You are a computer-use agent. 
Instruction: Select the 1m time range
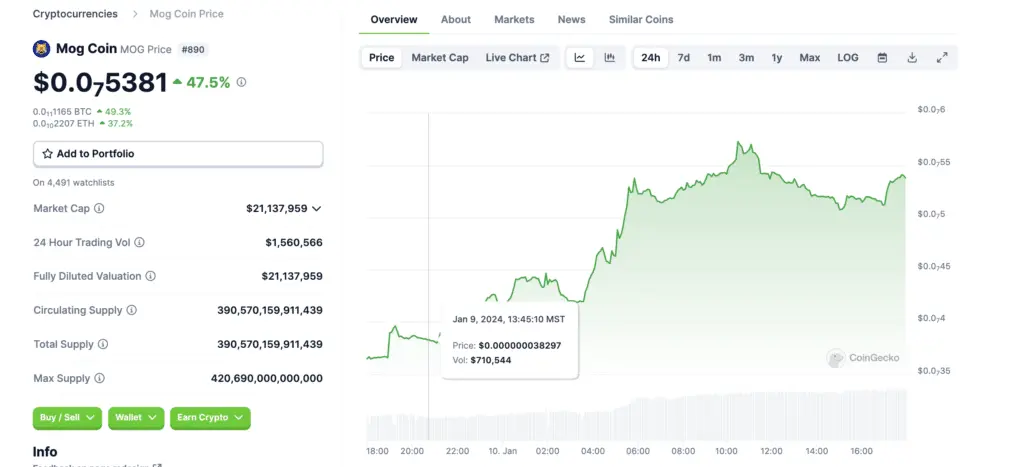pyautogui.click(x=714, y=57)
